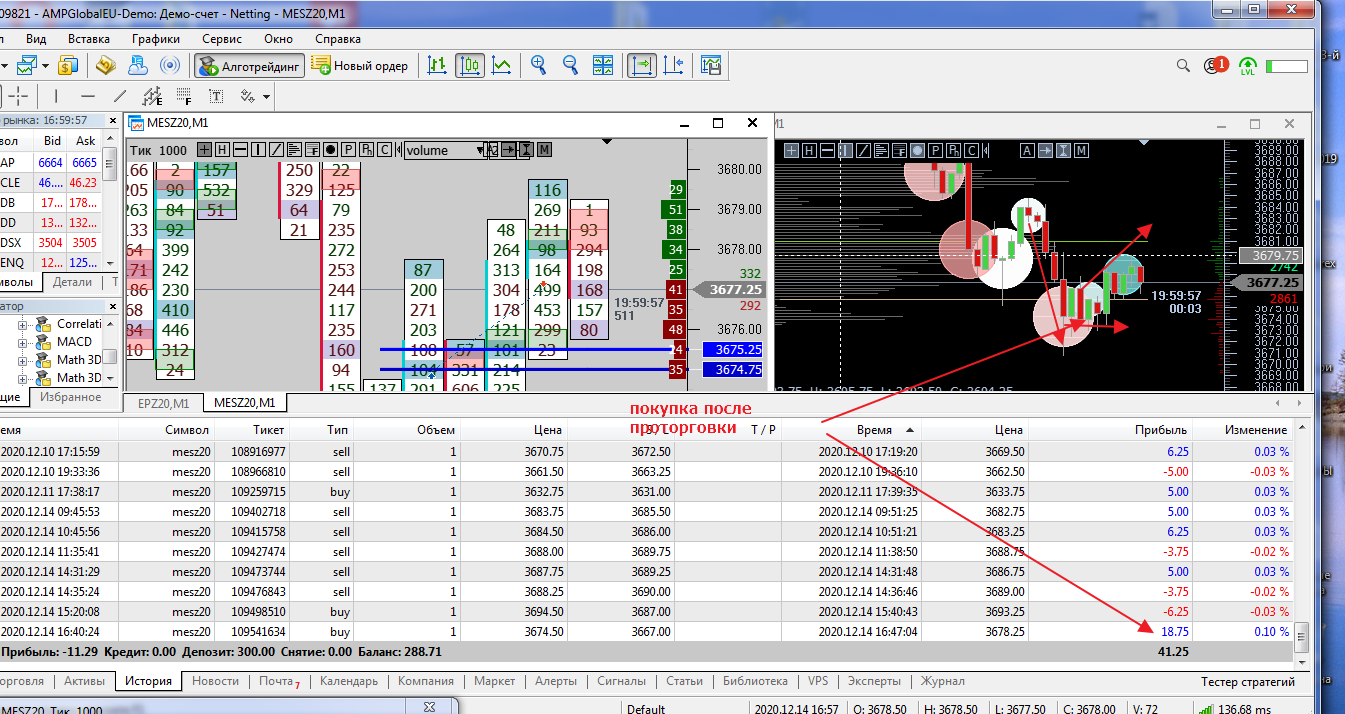Click the C button in left chart toolbar

coord(384,150)
